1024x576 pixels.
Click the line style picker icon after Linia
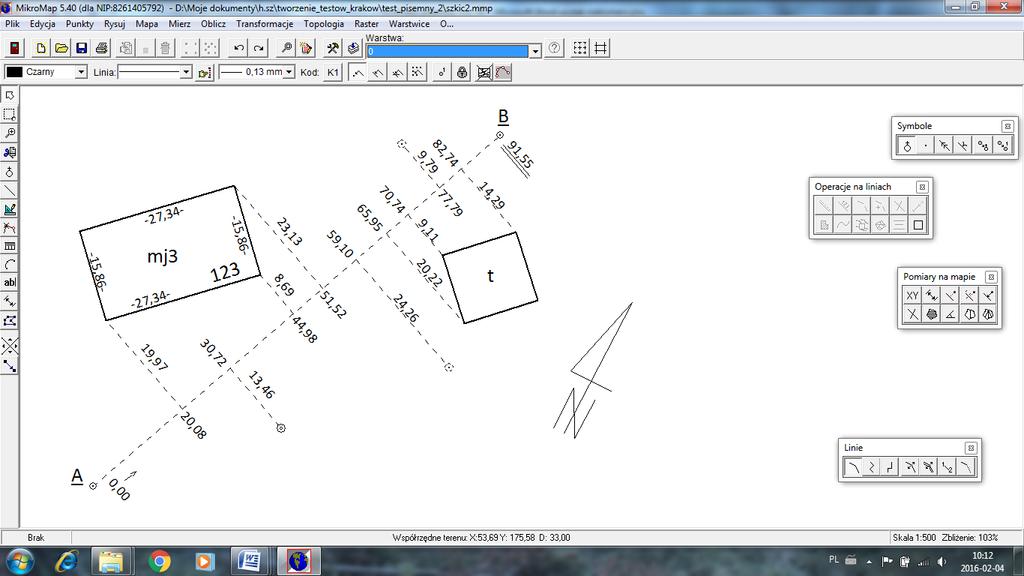pyautogui.click(x=204, y=72)
